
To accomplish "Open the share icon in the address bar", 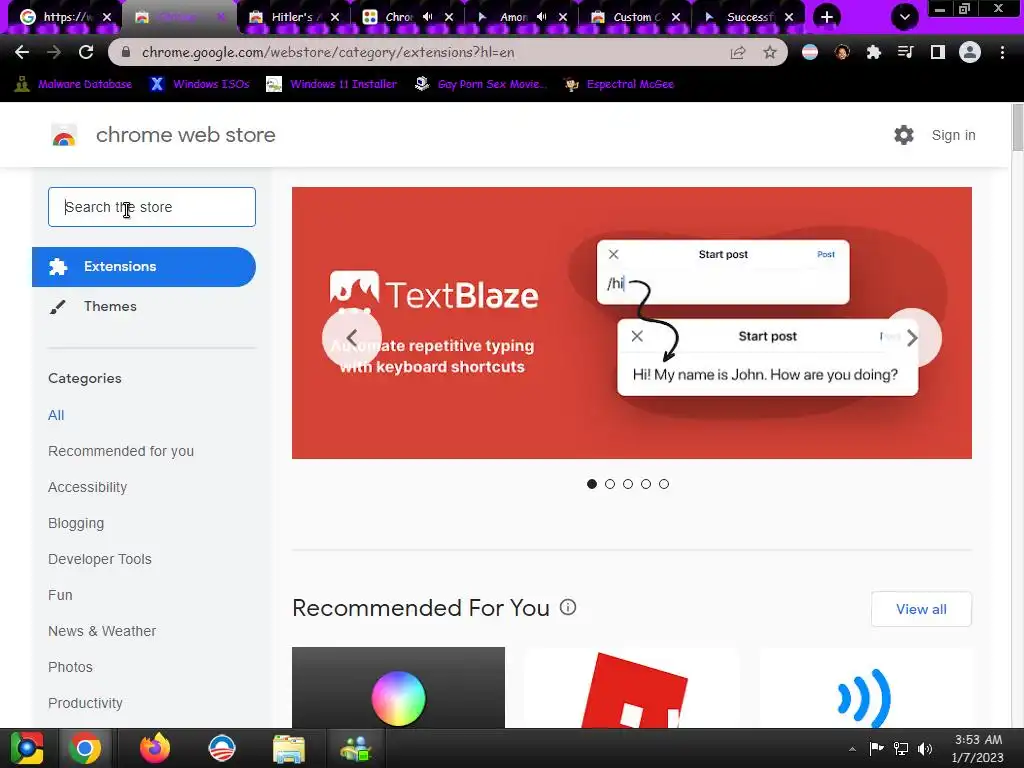I will [x=738, y=52].
